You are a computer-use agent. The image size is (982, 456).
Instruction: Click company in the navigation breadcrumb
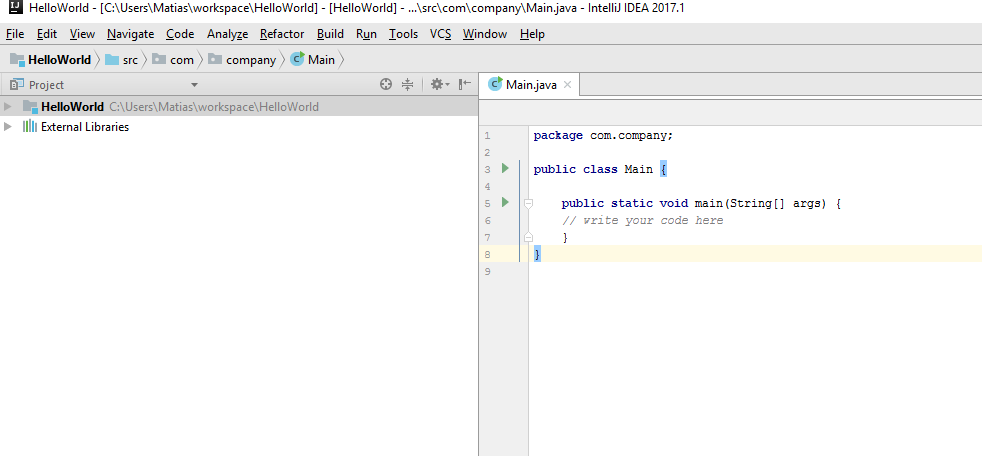[242, 60]
